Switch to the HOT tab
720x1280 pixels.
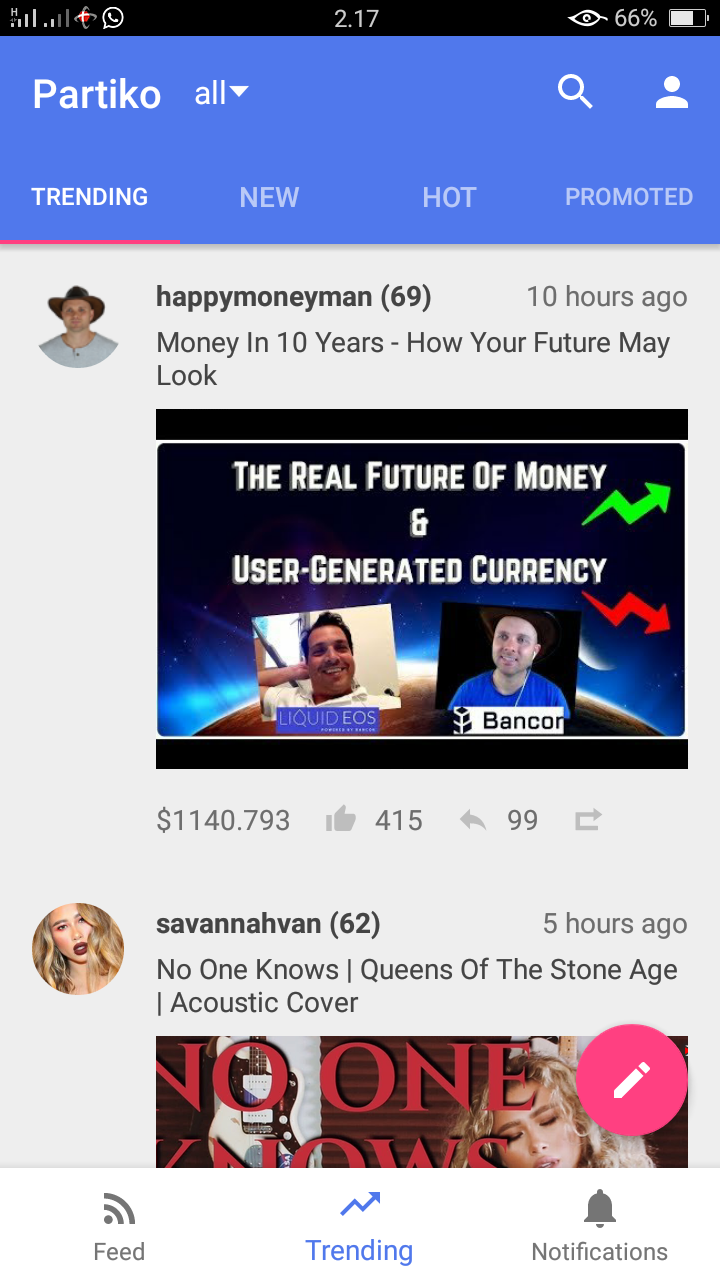pos(449,197)
